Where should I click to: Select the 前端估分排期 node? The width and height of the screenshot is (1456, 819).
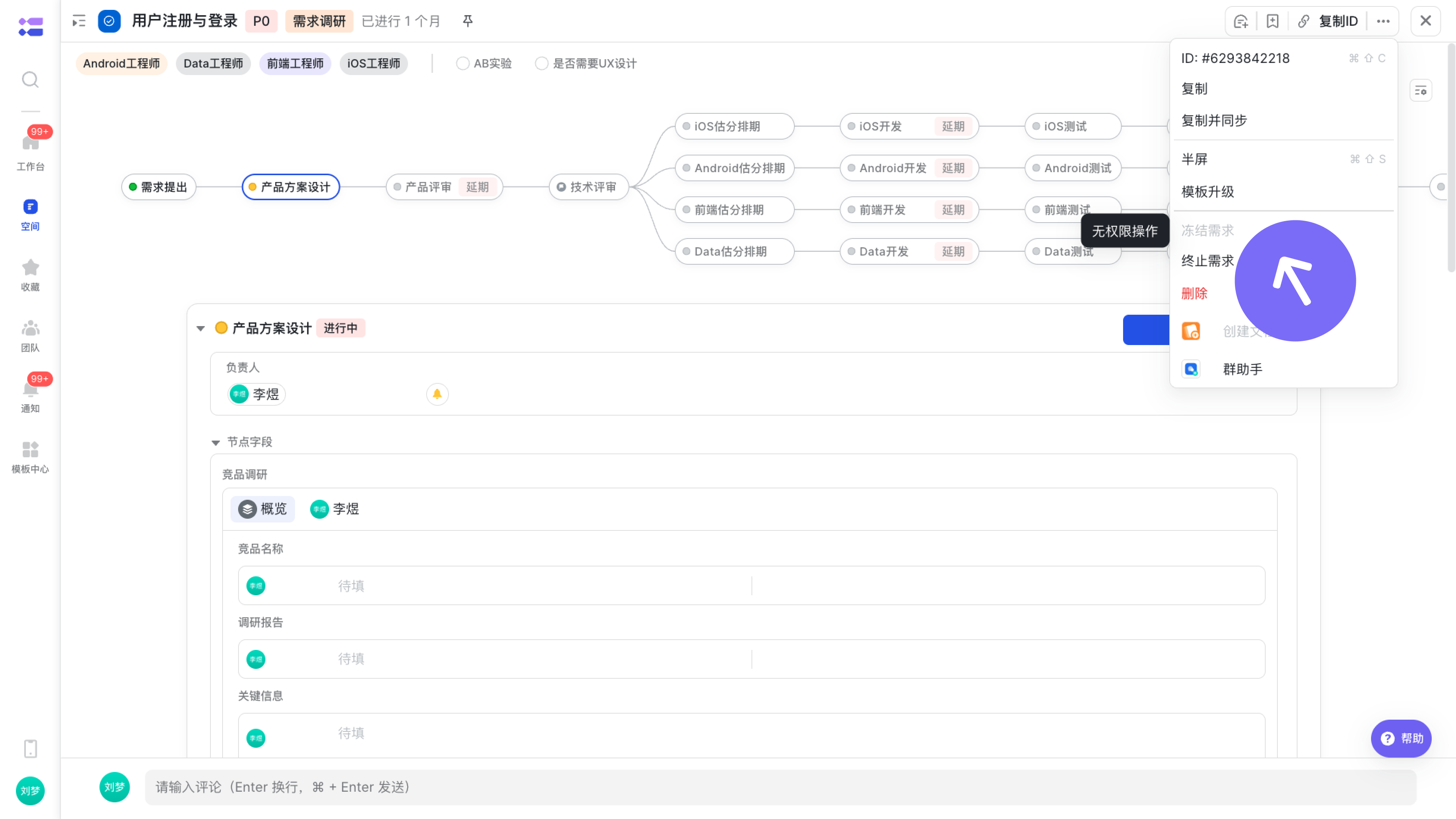pyautogui.click(x=734, y=210)
